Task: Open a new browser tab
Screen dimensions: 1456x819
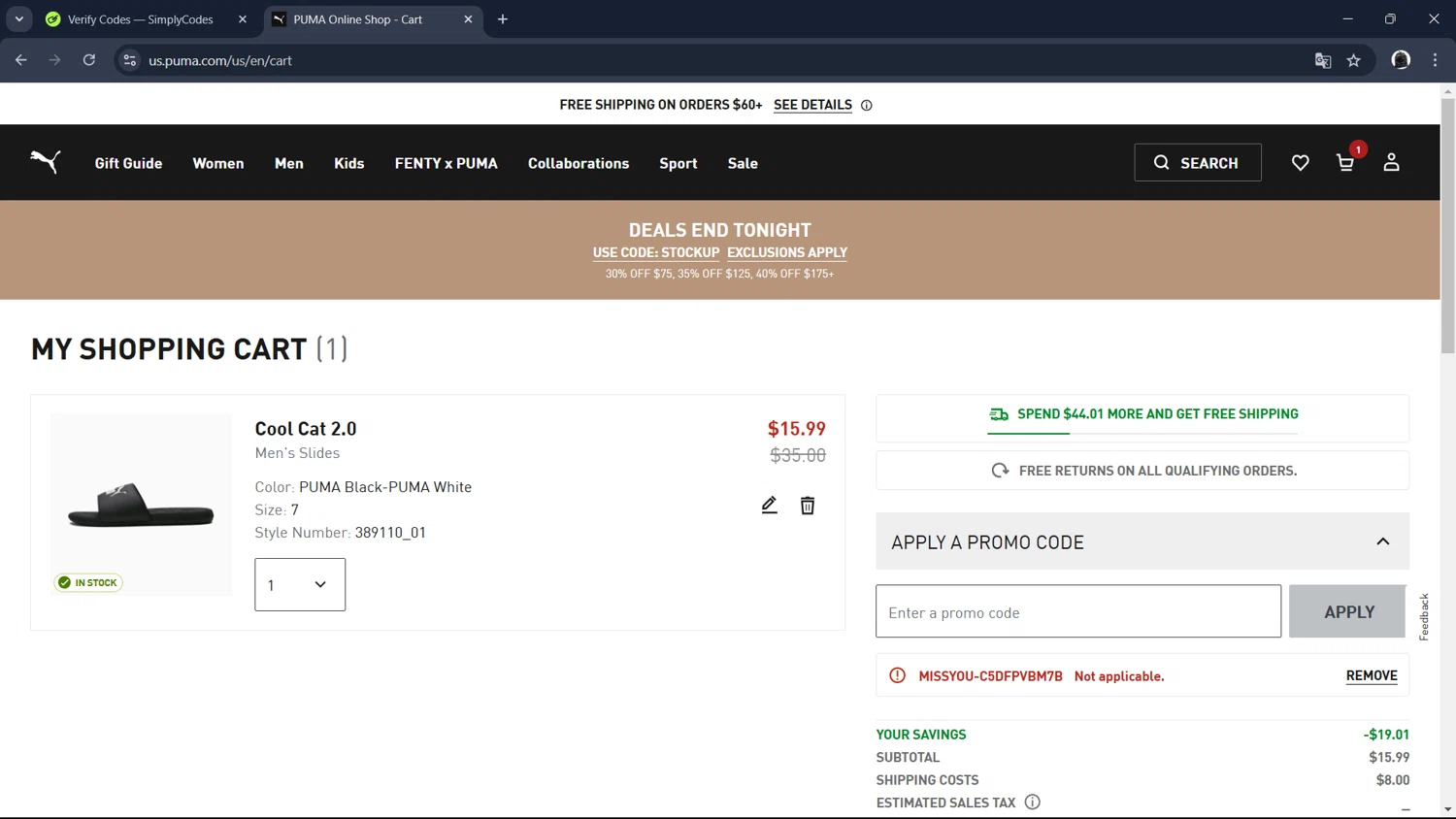Action: (x=503, y=19)
